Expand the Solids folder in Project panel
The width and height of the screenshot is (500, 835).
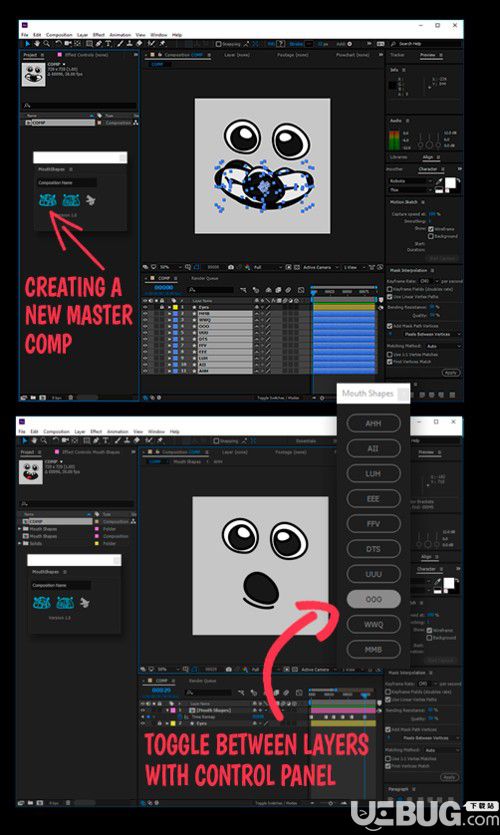coord(19,543)
